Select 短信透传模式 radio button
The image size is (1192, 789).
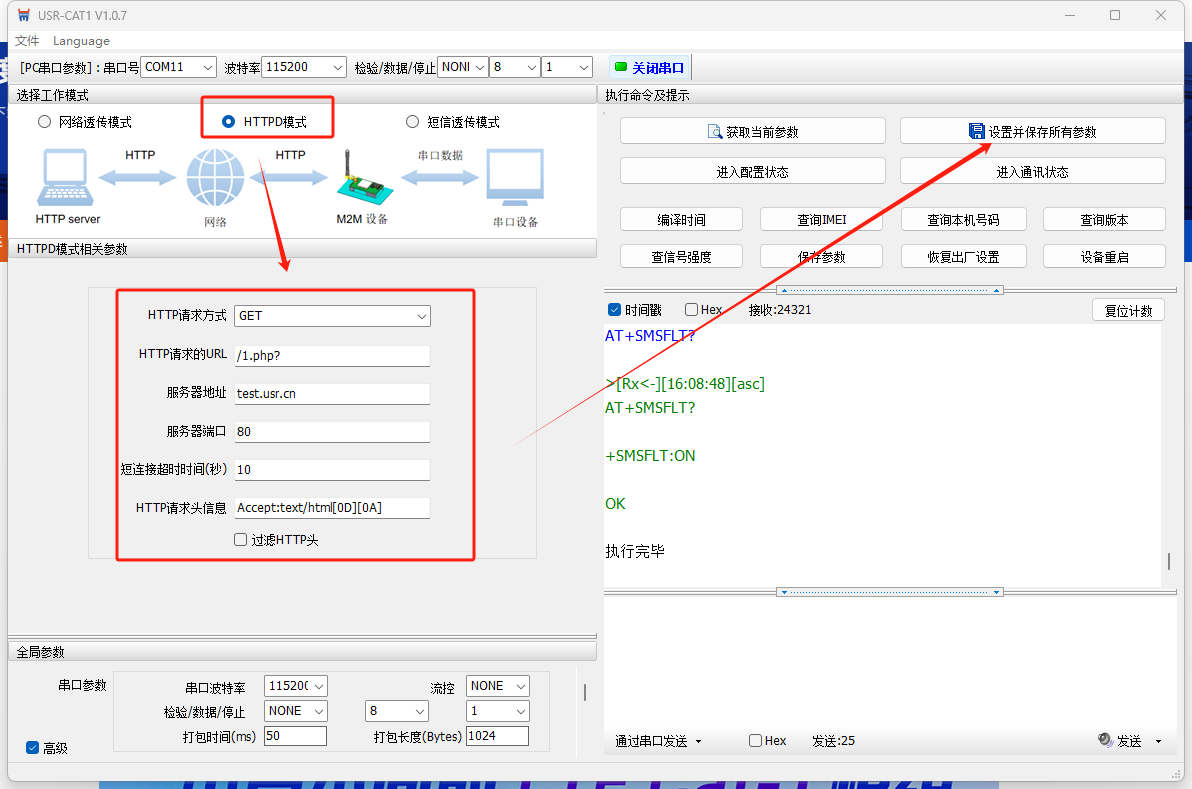(x=412, y=122)
